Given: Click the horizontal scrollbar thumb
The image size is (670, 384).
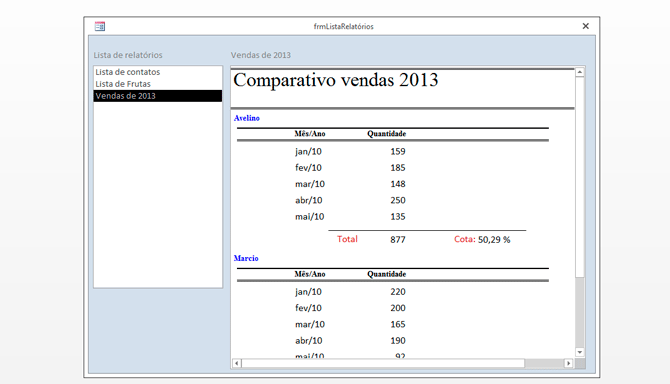Looking at the screenshot, I should 383,363.
